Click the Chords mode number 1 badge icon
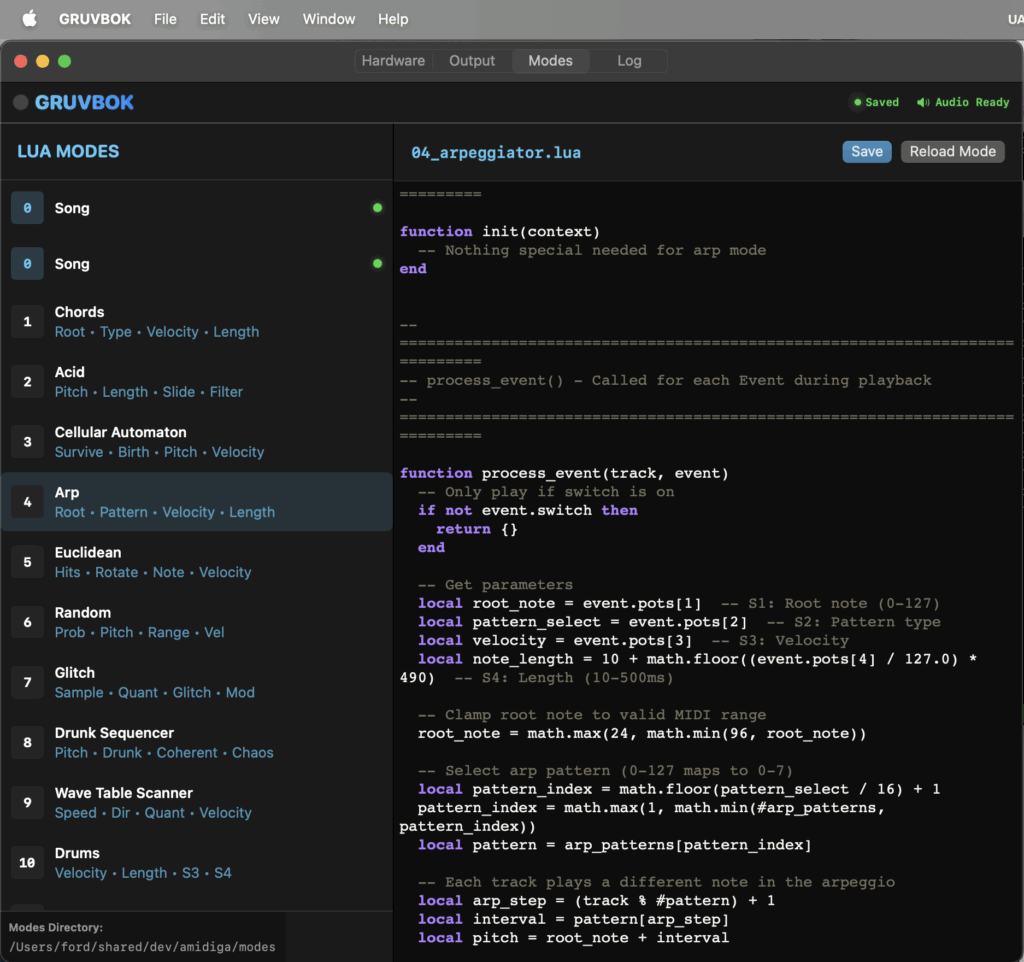 pos(27,321)
